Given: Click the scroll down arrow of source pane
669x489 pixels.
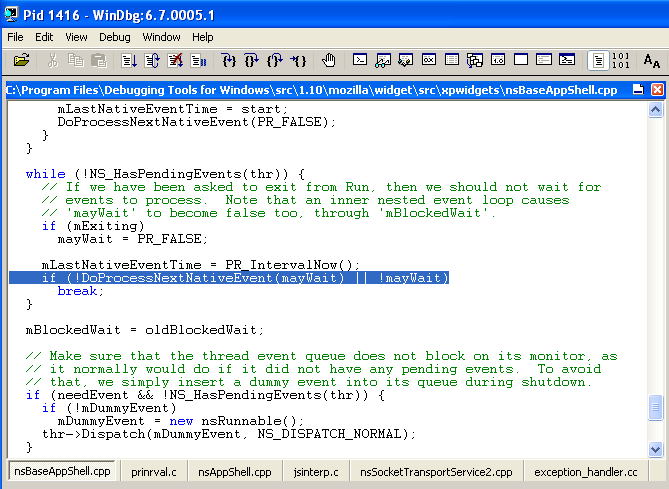Looking at the screenshot, I should pyautogui.click(x=655, y=449).
